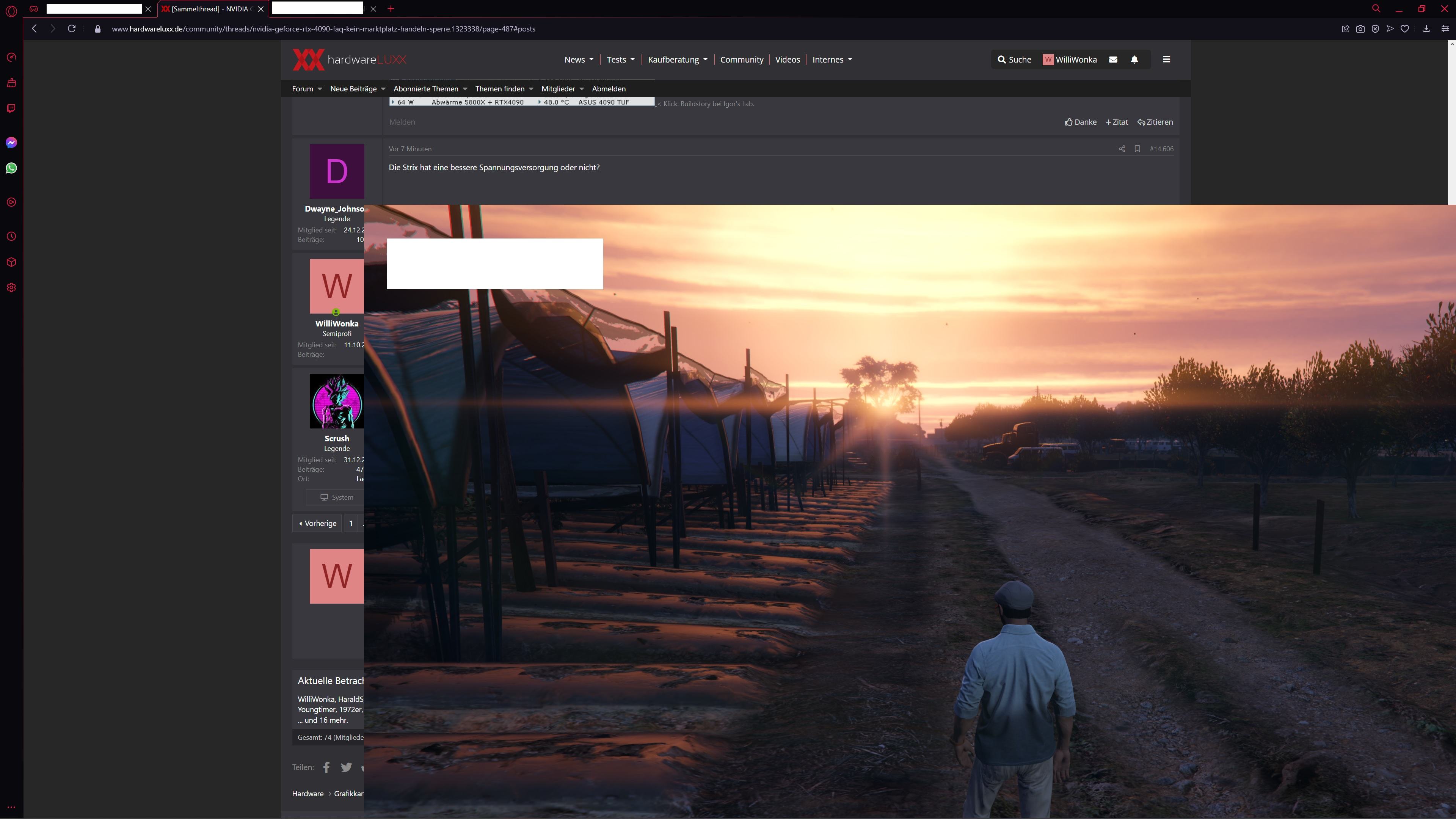Viewport: 1456px width, 819px height.
Task: Open the private messages envelope icon
Action: click(x=1112, y=60)
